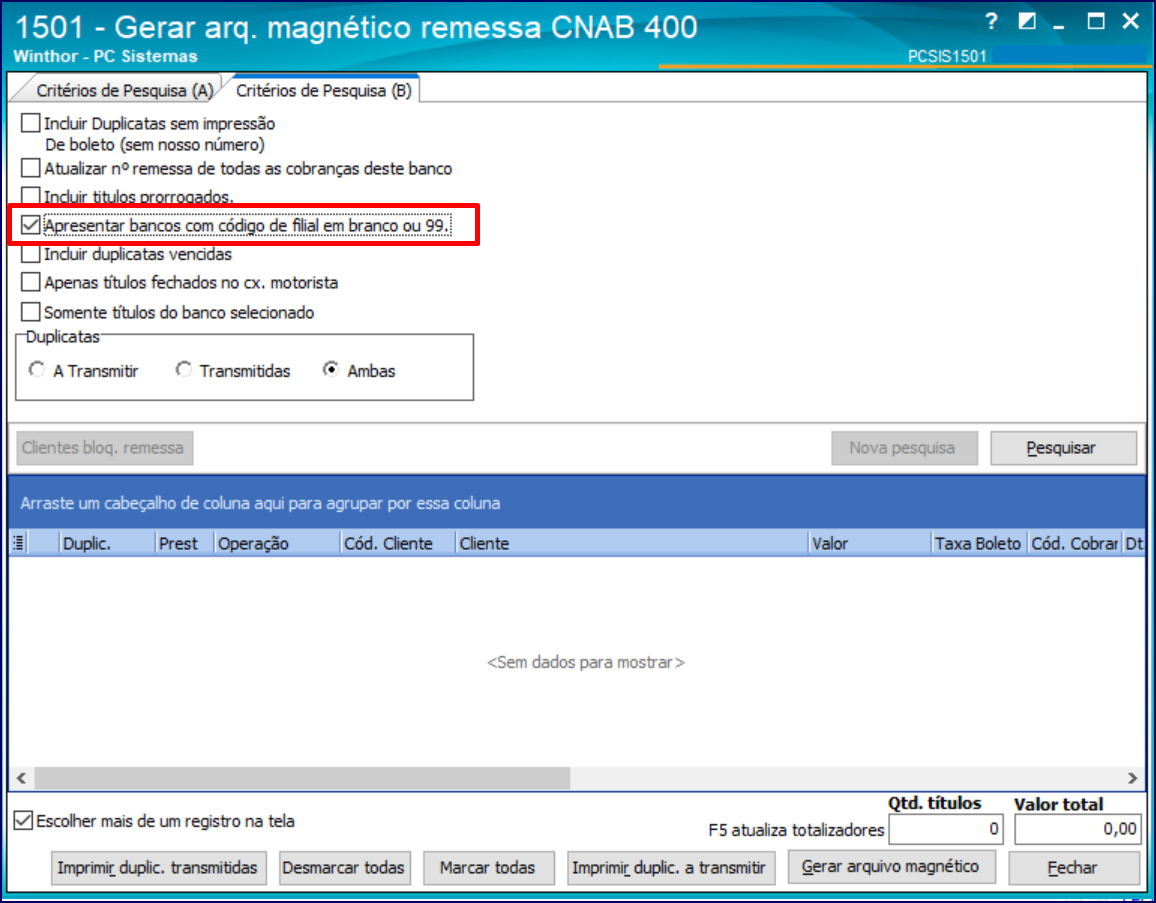Enable Atualizar nº remessa de todas as cobranças

coord(30,168)
